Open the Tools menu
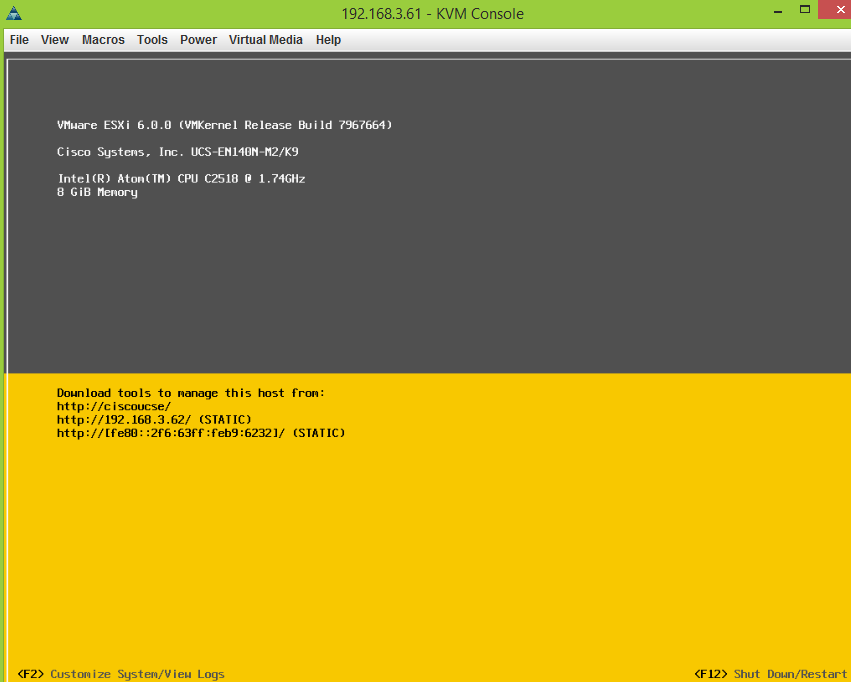 click(x=152, y=40)
